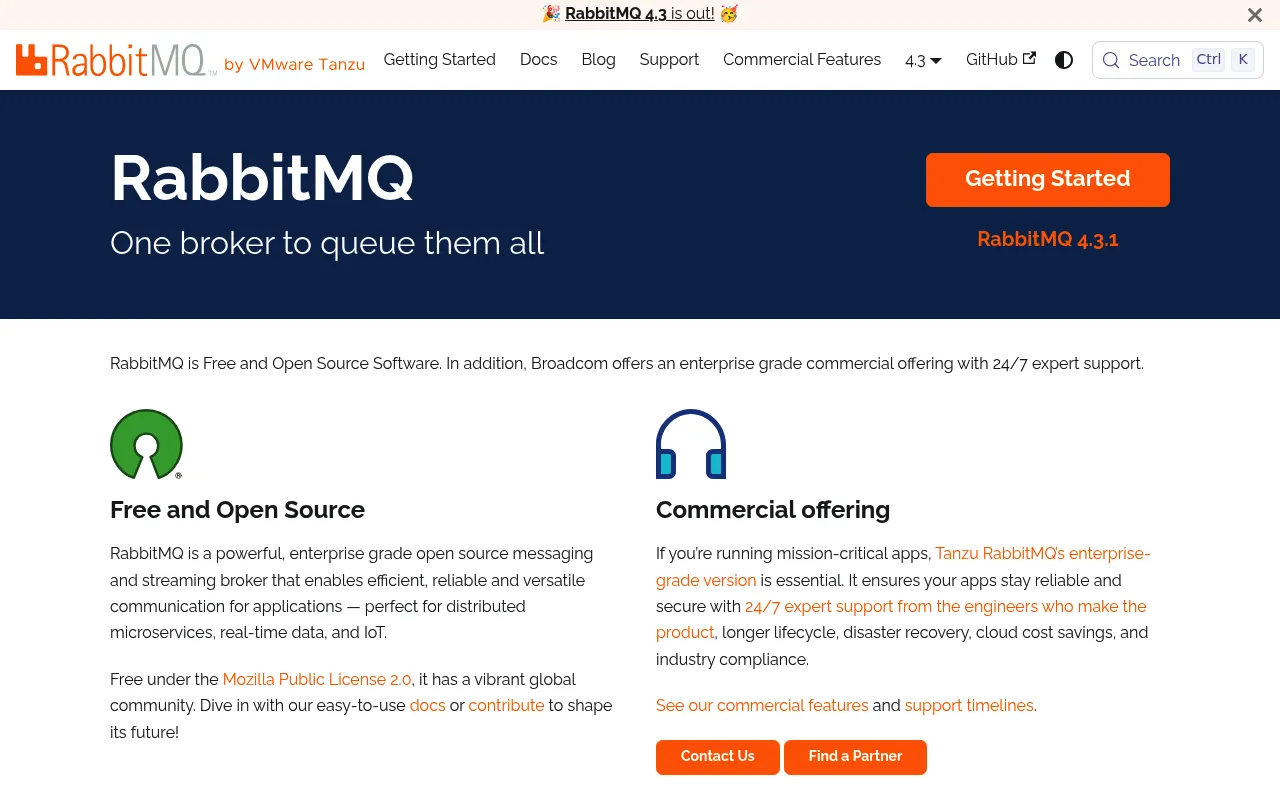Open the Mozilla Public License 2.0 link
1280x800 pixels.
(317, 679)
